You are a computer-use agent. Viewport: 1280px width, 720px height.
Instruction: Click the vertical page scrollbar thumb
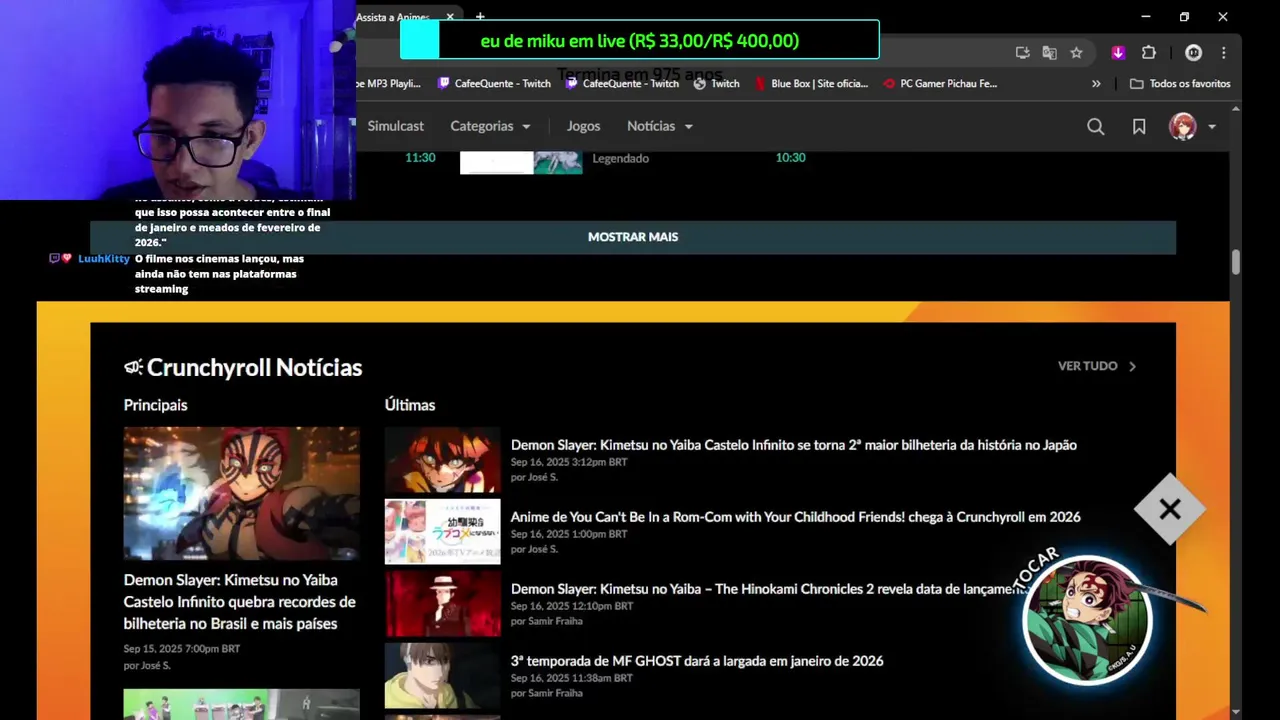[x=1236, y=262]
